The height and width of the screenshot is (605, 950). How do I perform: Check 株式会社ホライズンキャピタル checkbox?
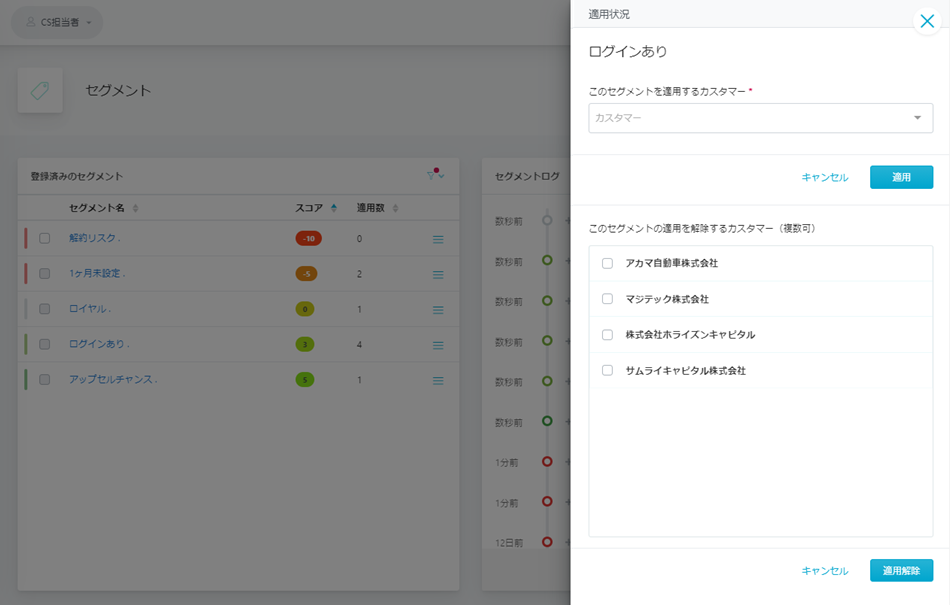click(x=607, y=335)
